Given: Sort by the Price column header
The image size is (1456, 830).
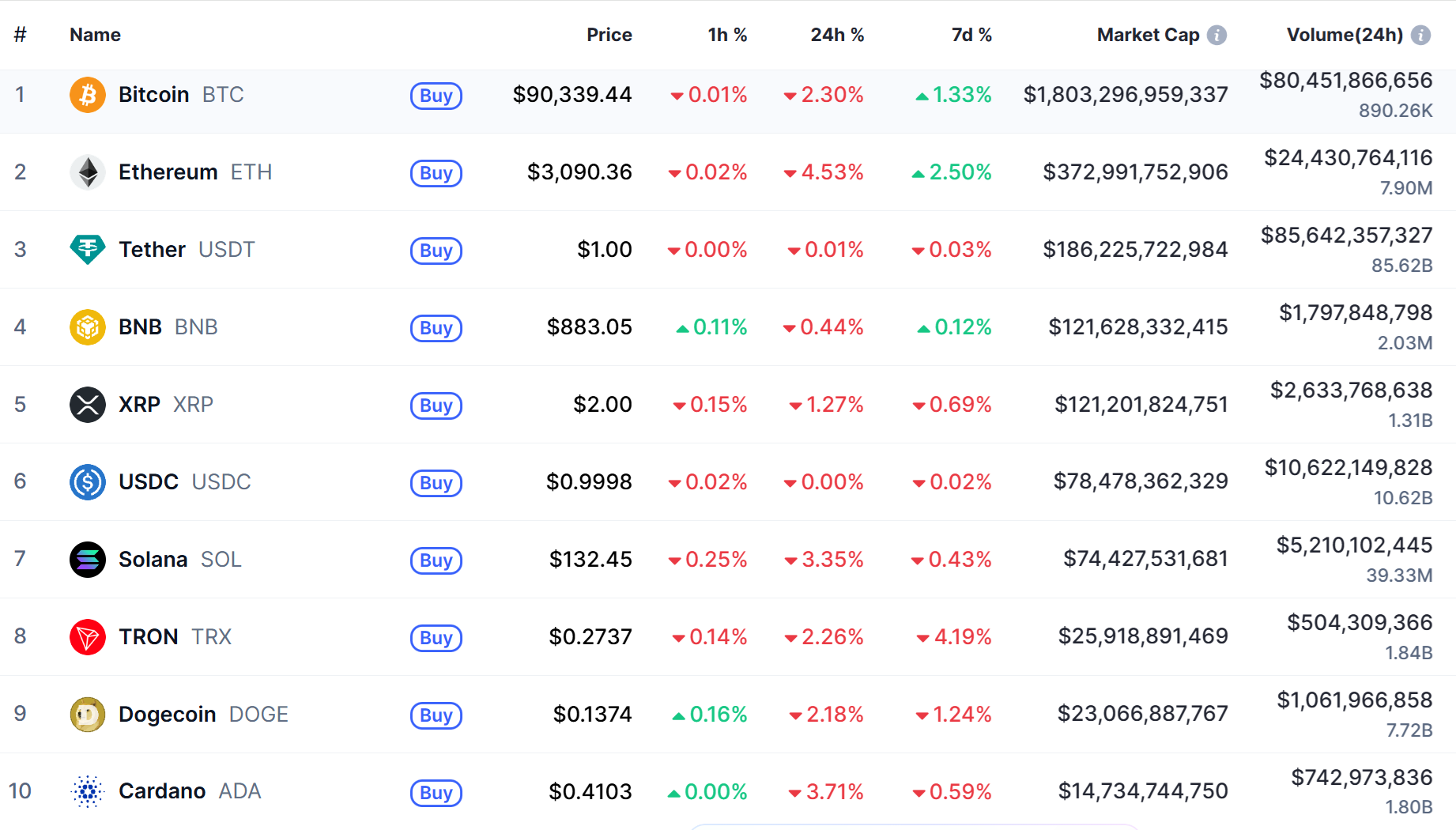Looking at the screenshot, I should click(609, 35).
